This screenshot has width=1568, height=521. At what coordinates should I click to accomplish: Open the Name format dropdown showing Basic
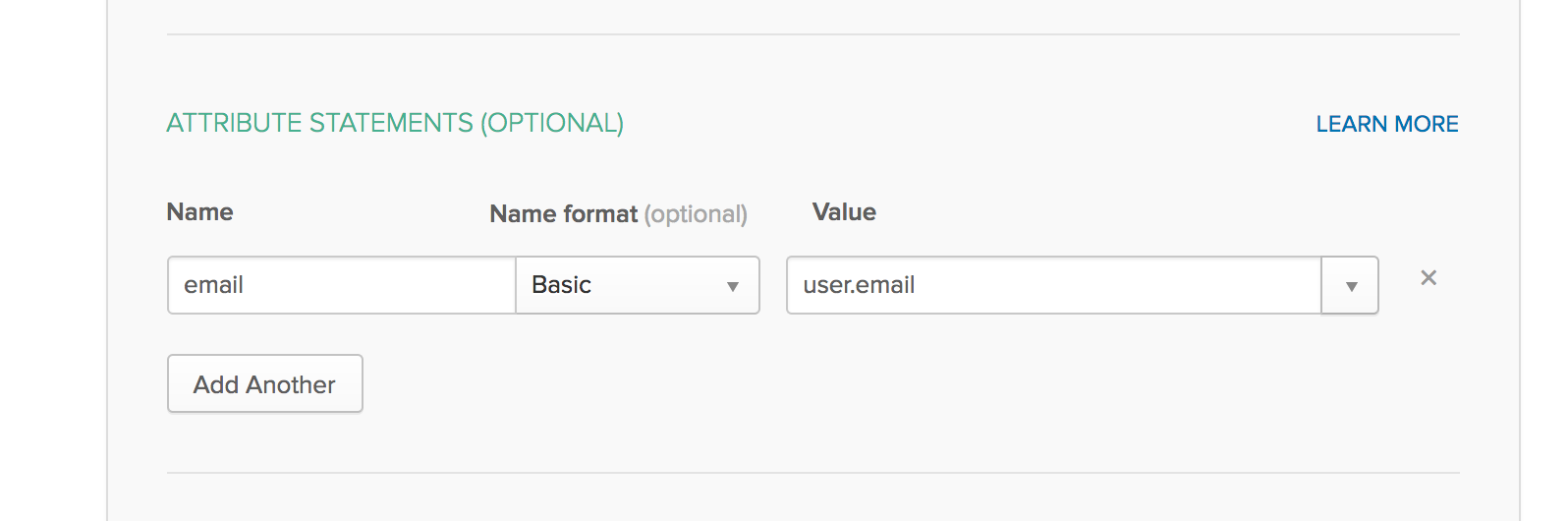(638, 285)
